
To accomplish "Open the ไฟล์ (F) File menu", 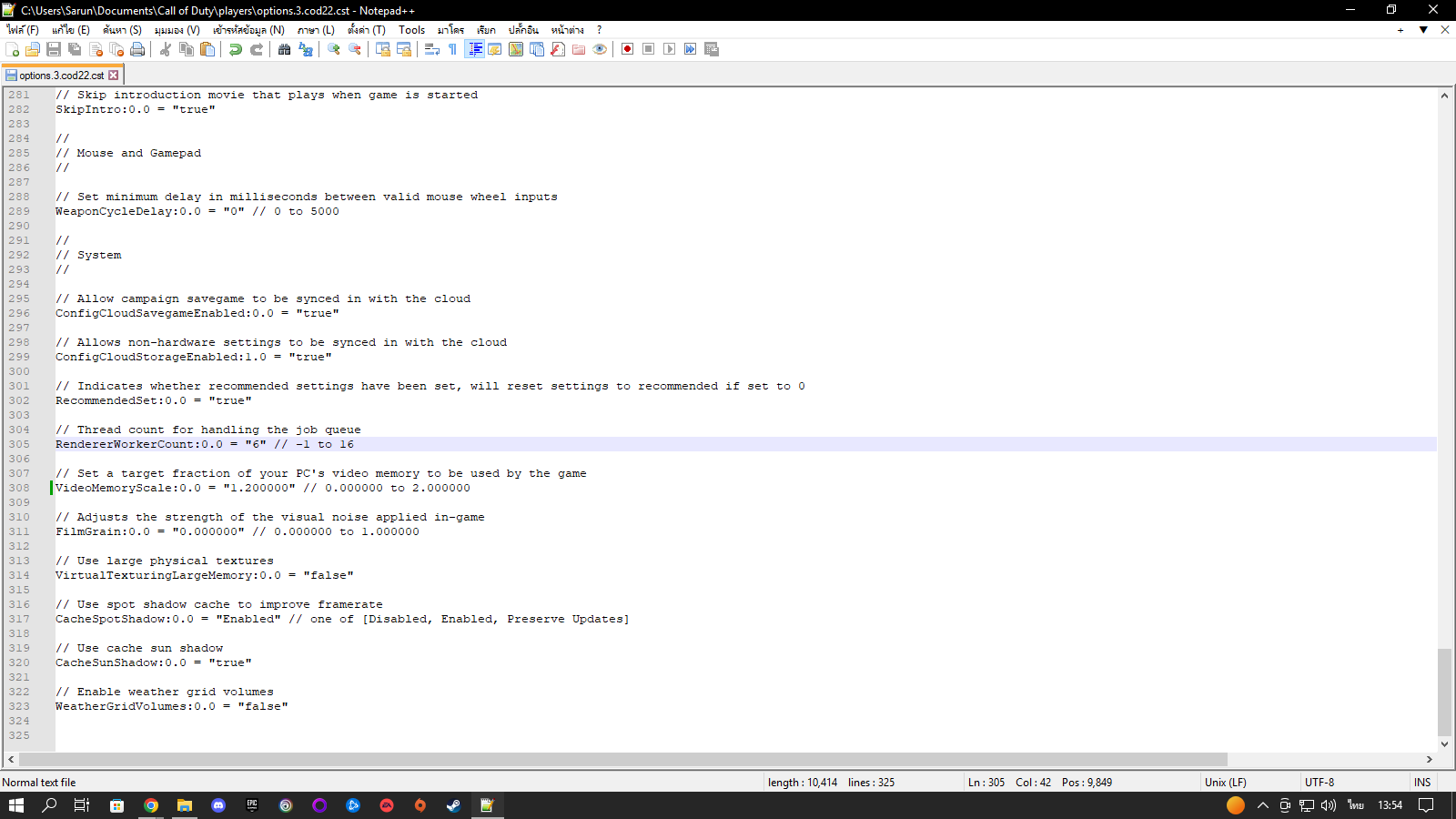I will click(x=23, y=30).
